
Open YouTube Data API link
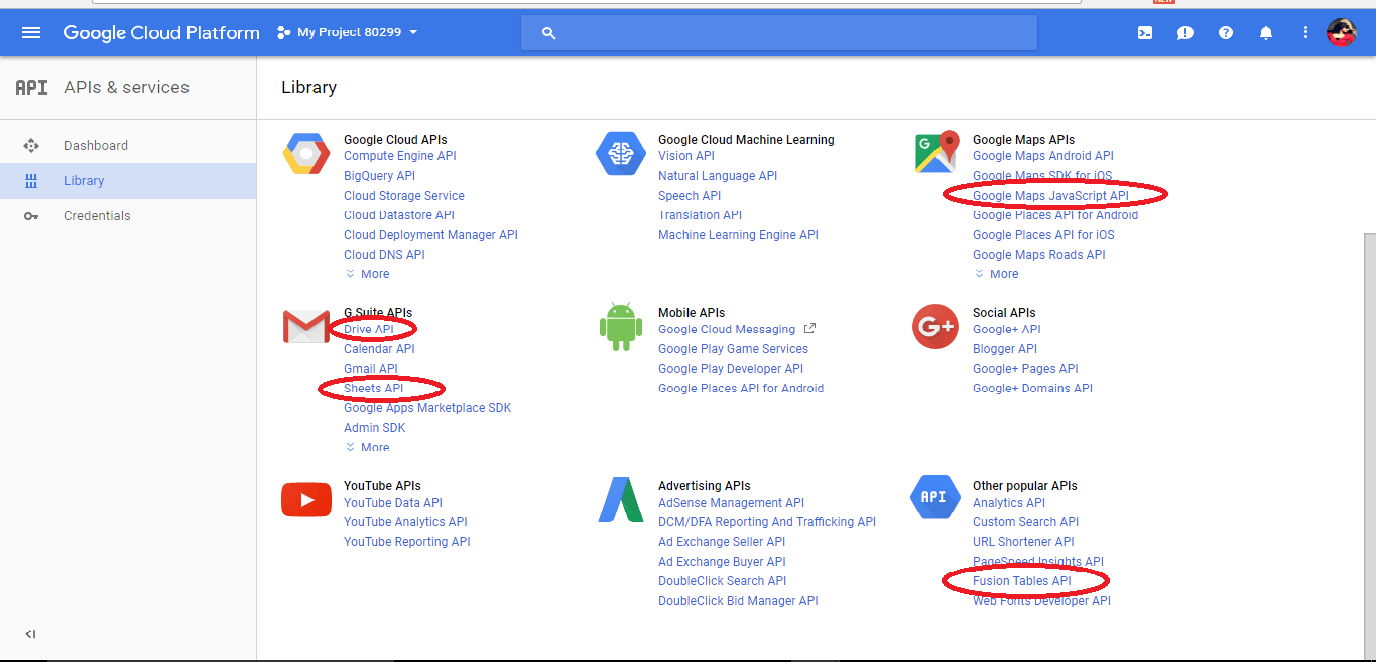click(393, 503)
